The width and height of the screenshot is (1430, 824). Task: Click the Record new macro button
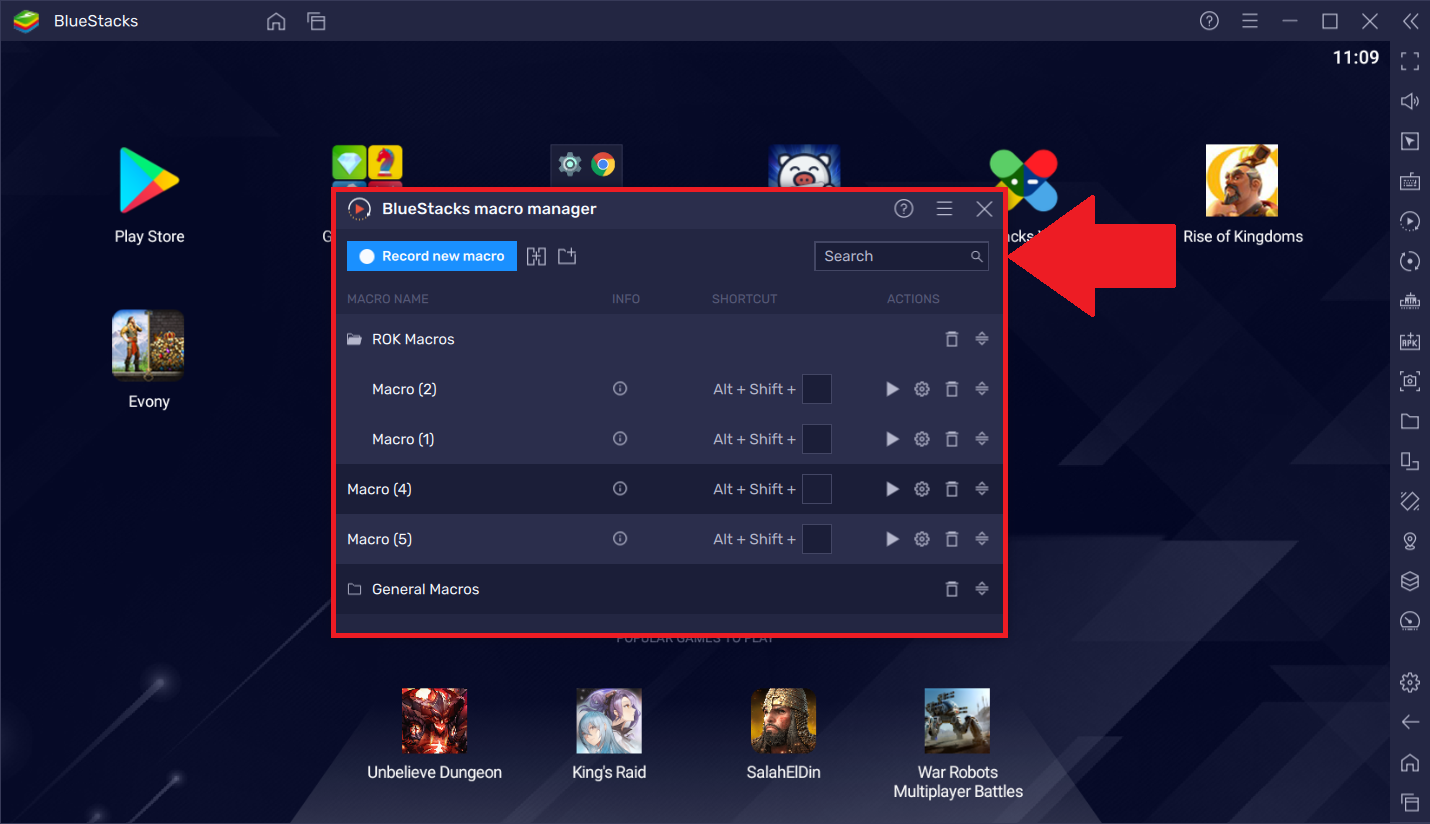(432, 256)
